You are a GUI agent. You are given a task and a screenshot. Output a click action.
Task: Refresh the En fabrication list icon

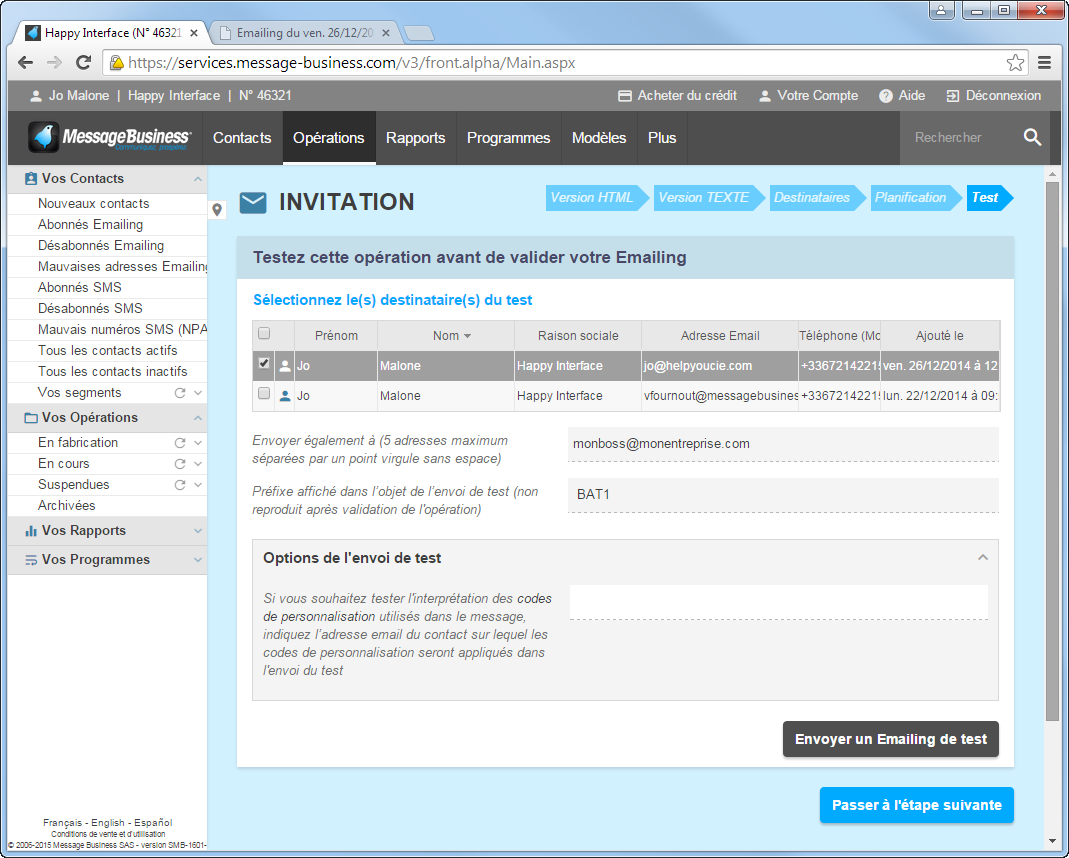180,443
